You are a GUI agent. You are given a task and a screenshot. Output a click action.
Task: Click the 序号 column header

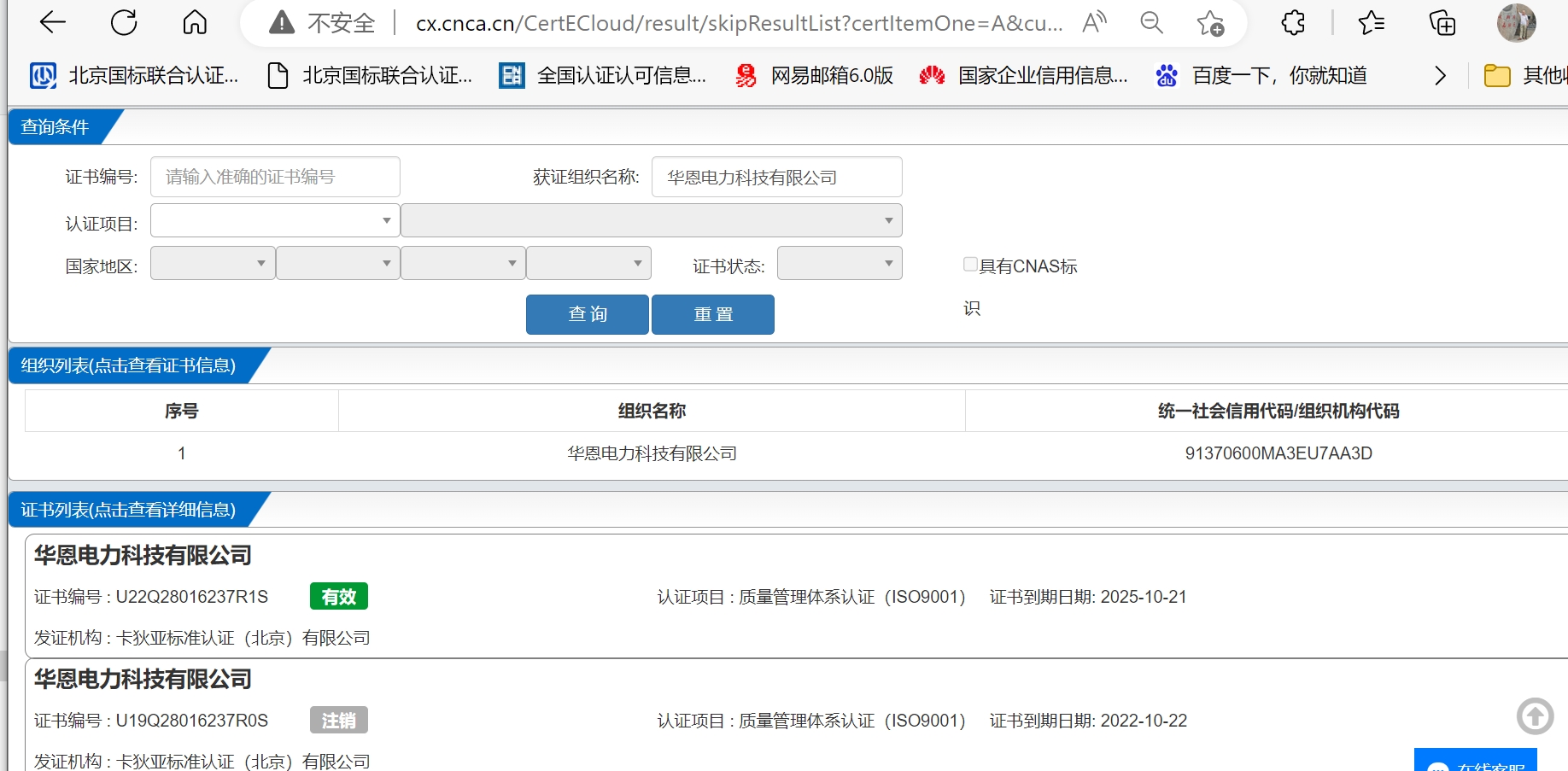pyautogui.click(x=182, y=411)
